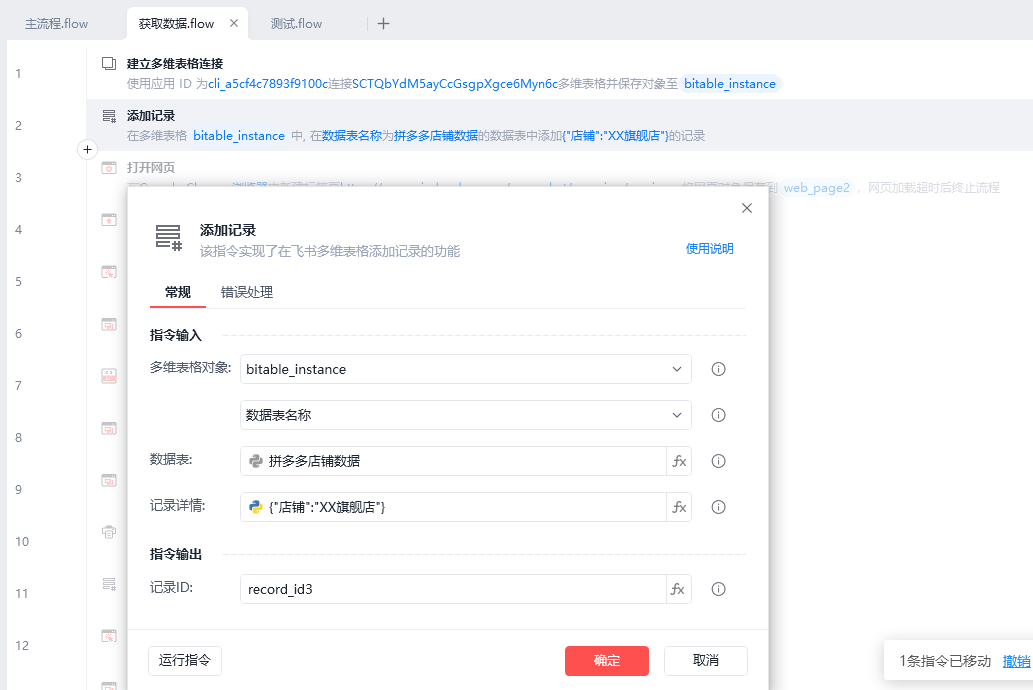Image resolution: width=1033 pixels, height=690 pixels.
Task: Show info for 记录ID field
Action: (719, 589)
